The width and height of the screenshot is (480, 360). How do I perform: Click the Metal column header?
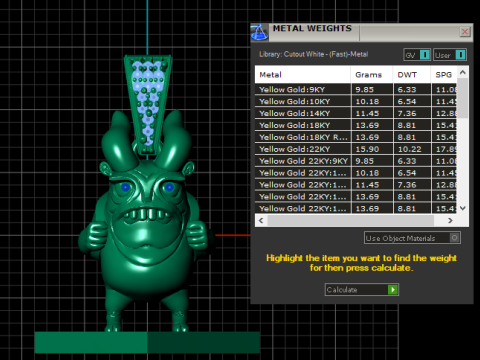click(x=303, y=75)
